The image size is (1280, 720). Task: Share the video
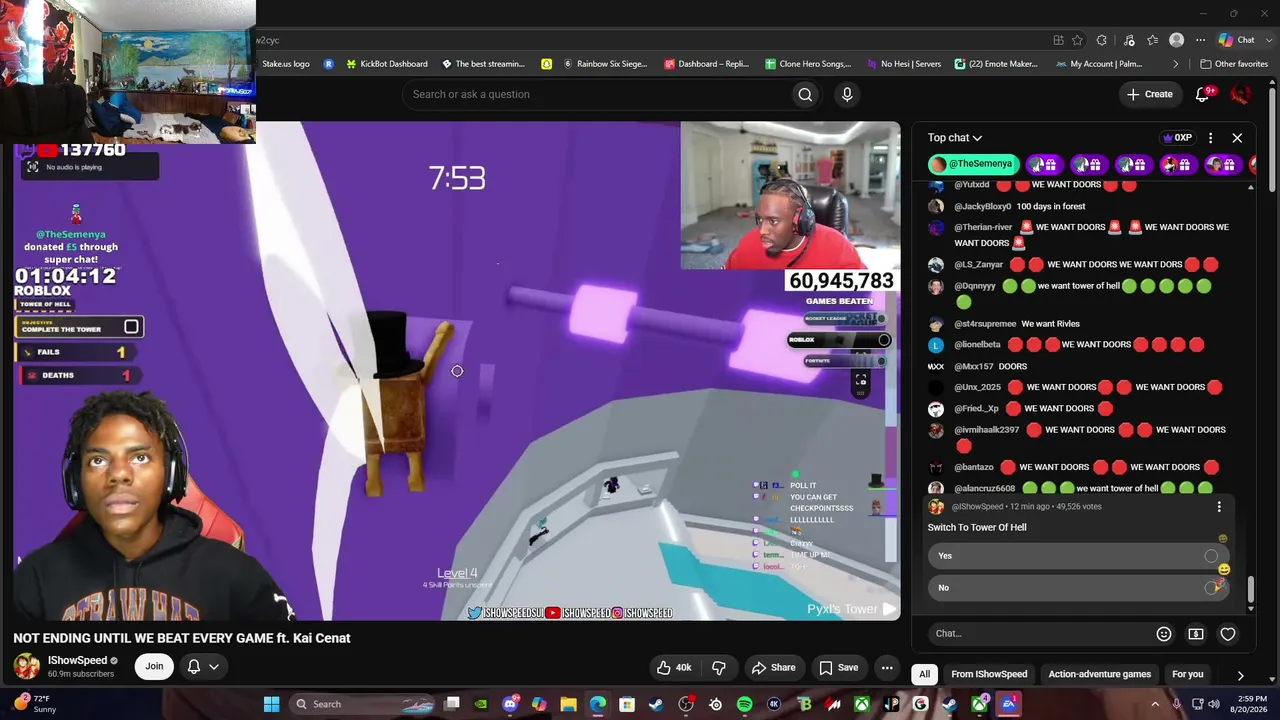[x=773, y=667]
